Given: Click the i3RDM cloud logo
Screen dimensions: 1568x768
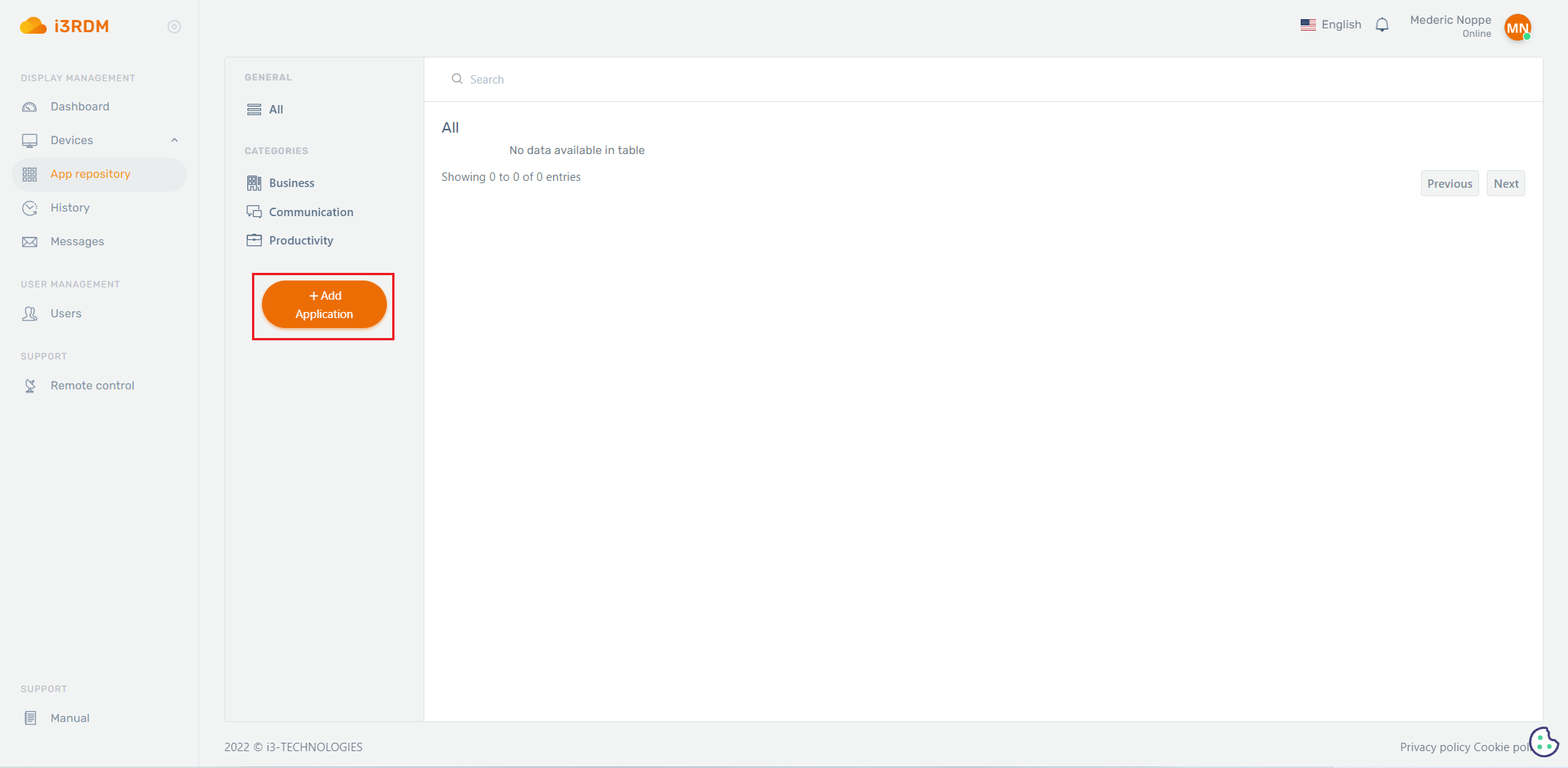Looking at the screenshot, I should tap(34, 26).
